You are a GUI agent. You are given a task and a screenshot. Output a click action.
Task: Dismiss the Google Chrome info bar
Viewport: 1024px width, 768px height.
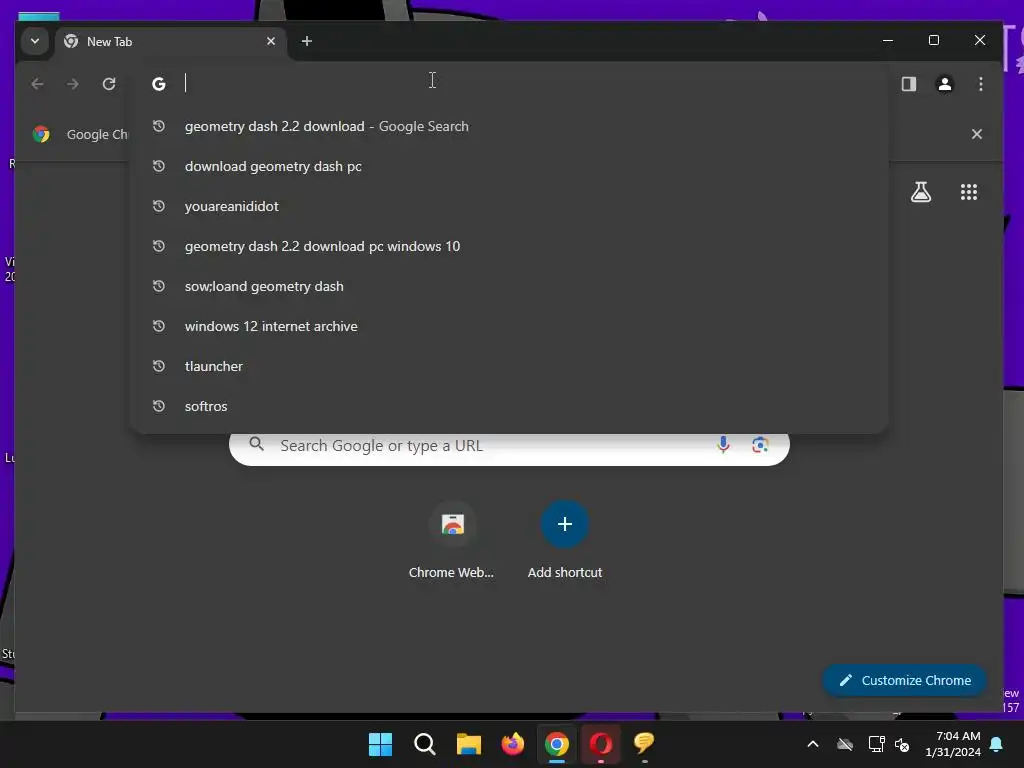(976, 134)
